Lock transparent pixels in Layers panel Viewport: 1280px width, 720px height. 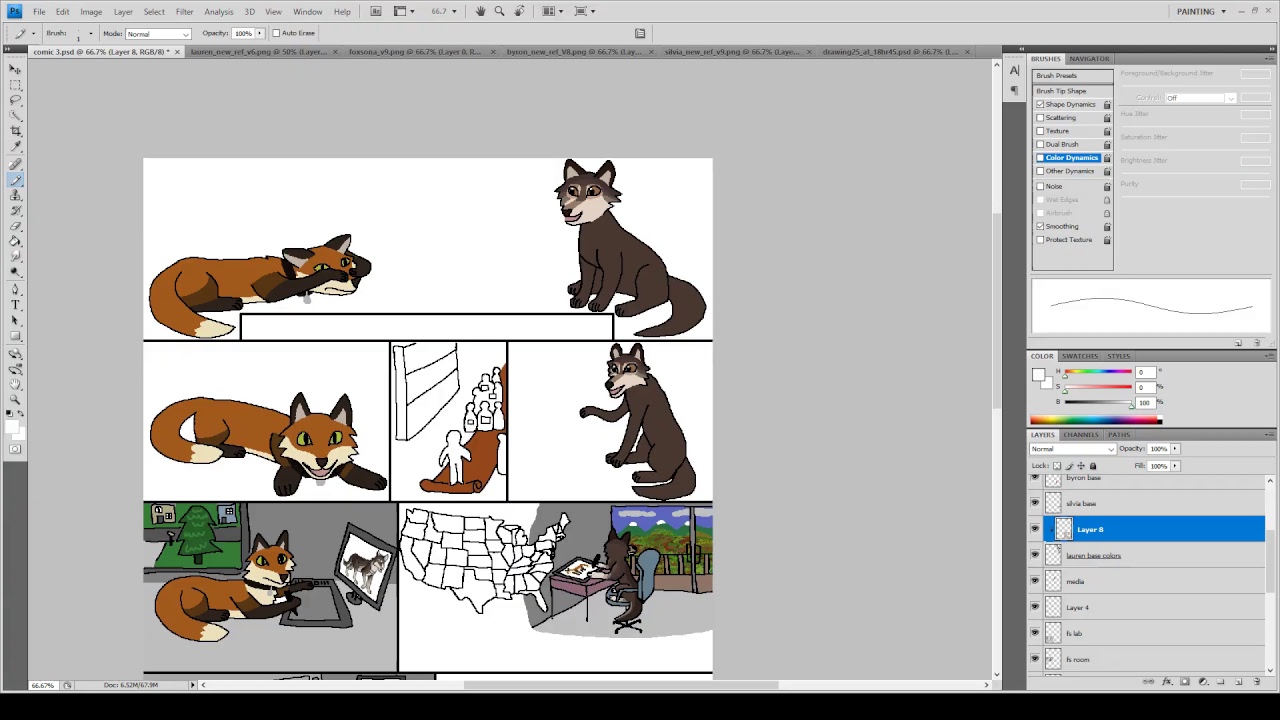click(x=1058, y=466)
